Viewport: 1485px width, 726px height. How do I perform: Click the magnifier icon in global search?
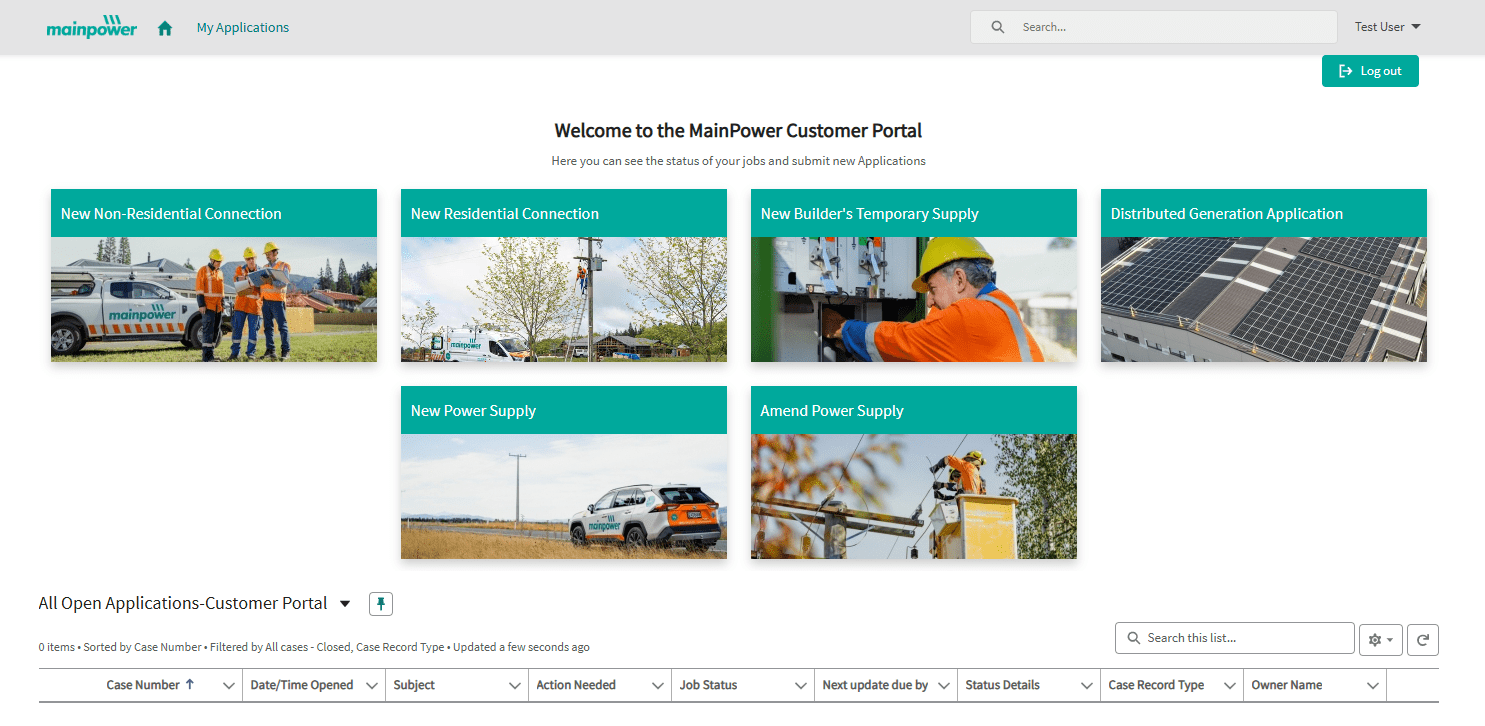point(997,27)
